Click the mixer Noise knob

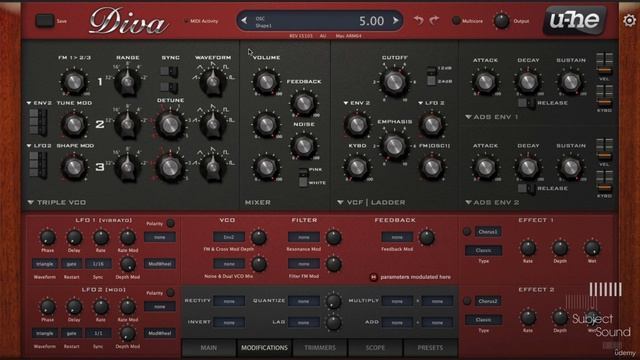pyautogui.click(x=304, y=146)
